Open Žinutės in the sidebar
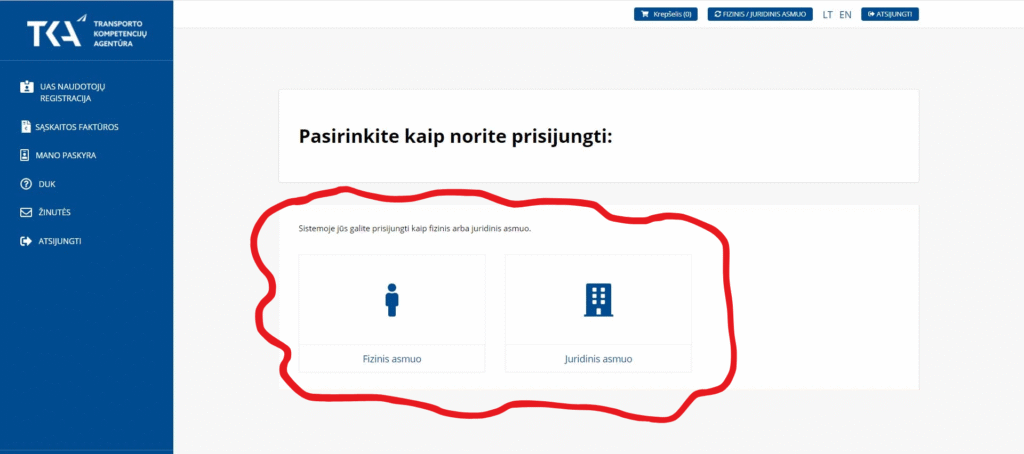Image resolution: width=1024 pixels, height=454 pixels. click(x=53, y=213)
